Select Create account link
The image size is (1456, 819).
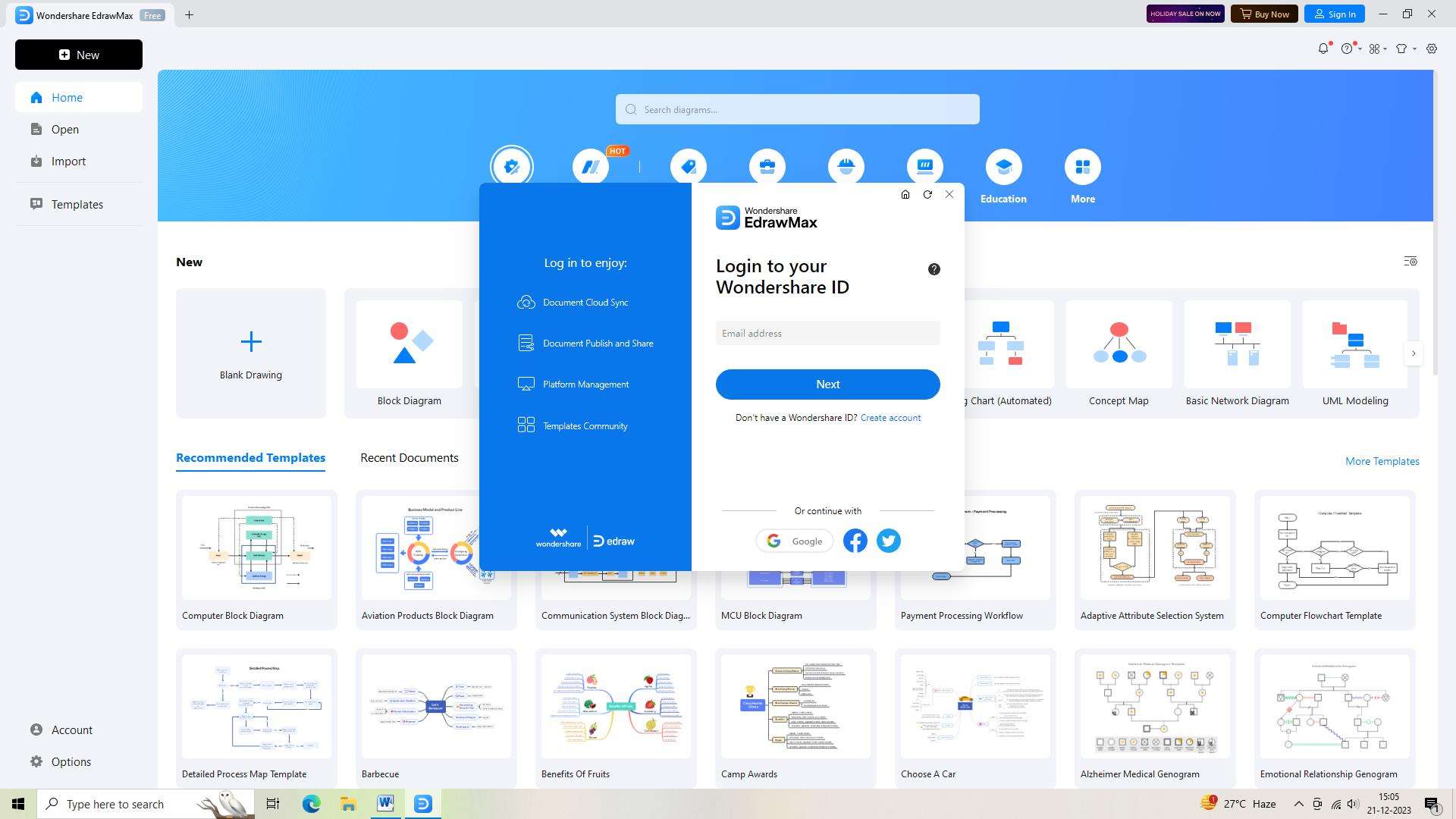pos(890,417)
